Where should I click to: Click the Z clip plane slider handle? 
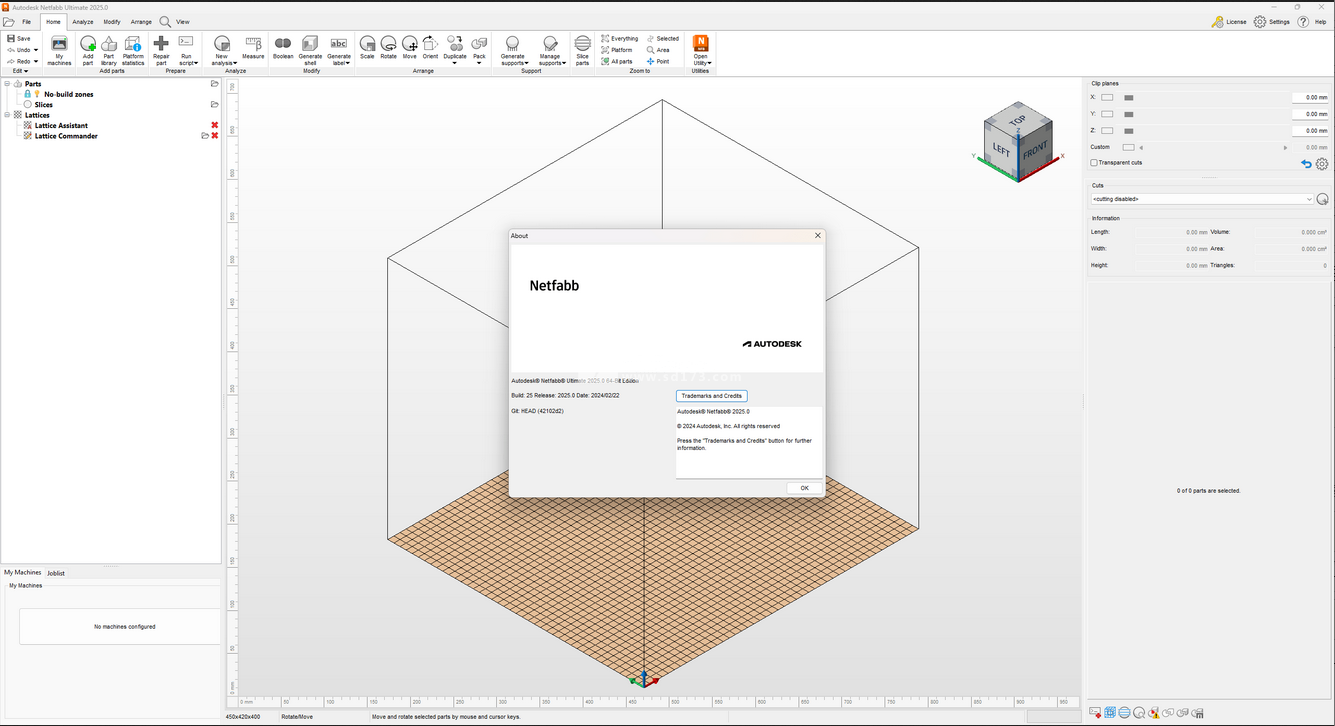[1129, 131]
